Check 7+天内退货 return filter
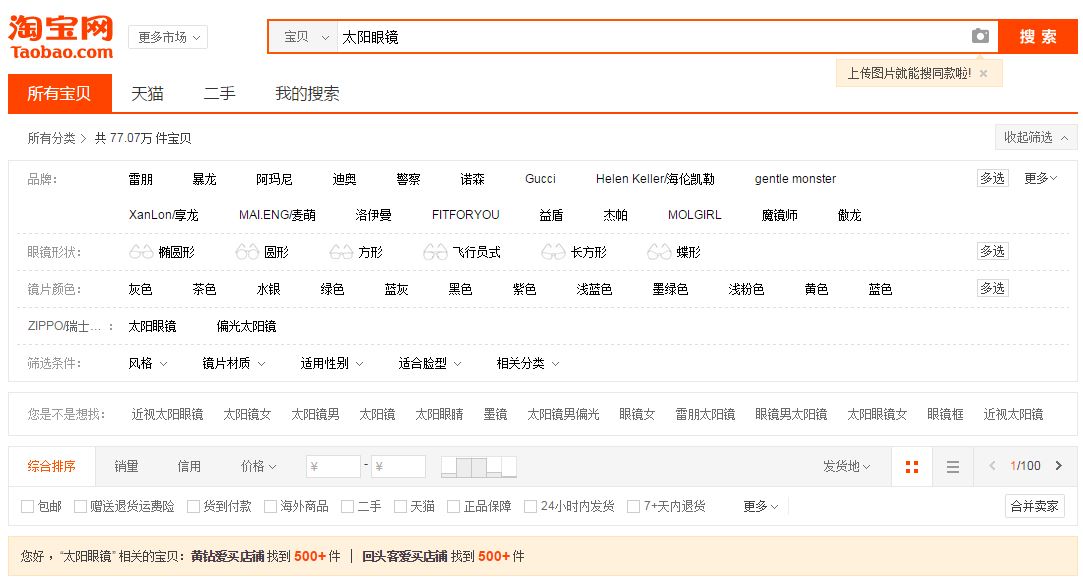The height and width of the screenshot is (582, 1083). [633, 507]
